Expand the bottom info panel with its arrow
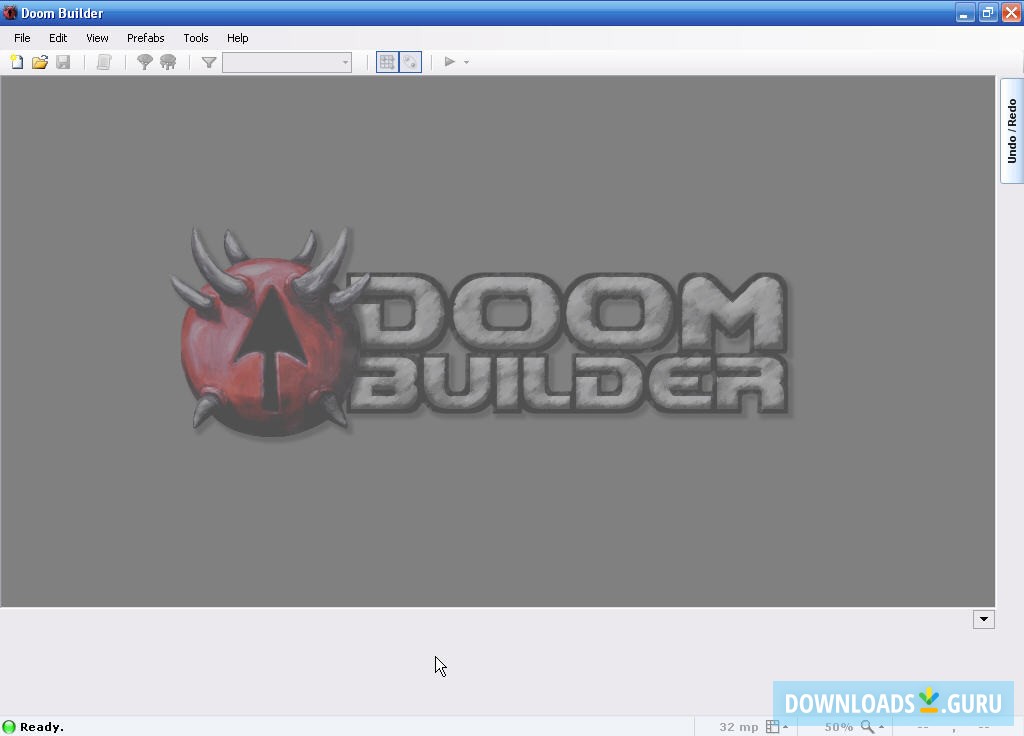The image size is (1024, 736). 983,619
